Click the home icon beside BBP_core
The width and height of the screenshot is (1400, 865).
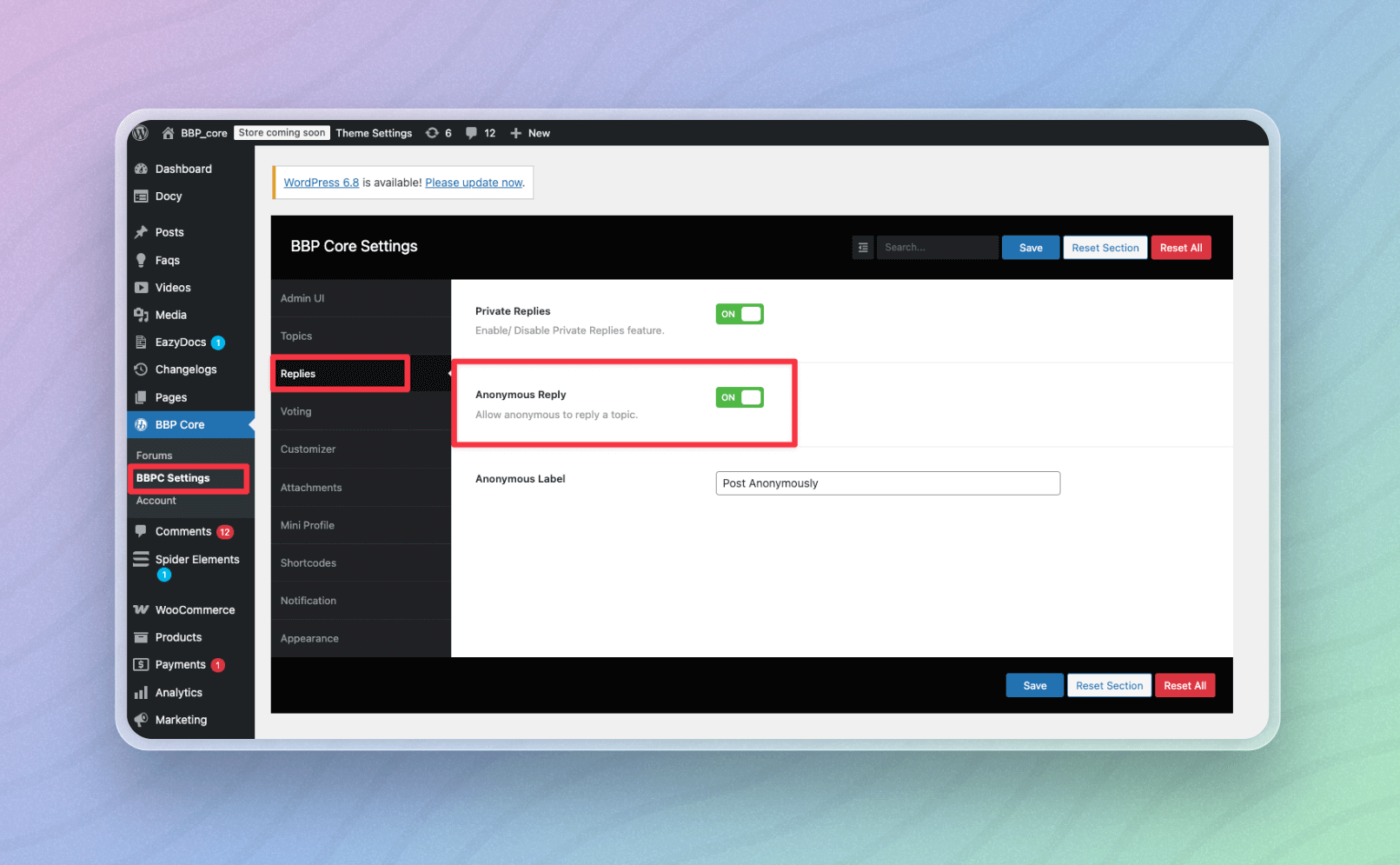(168, 133)
